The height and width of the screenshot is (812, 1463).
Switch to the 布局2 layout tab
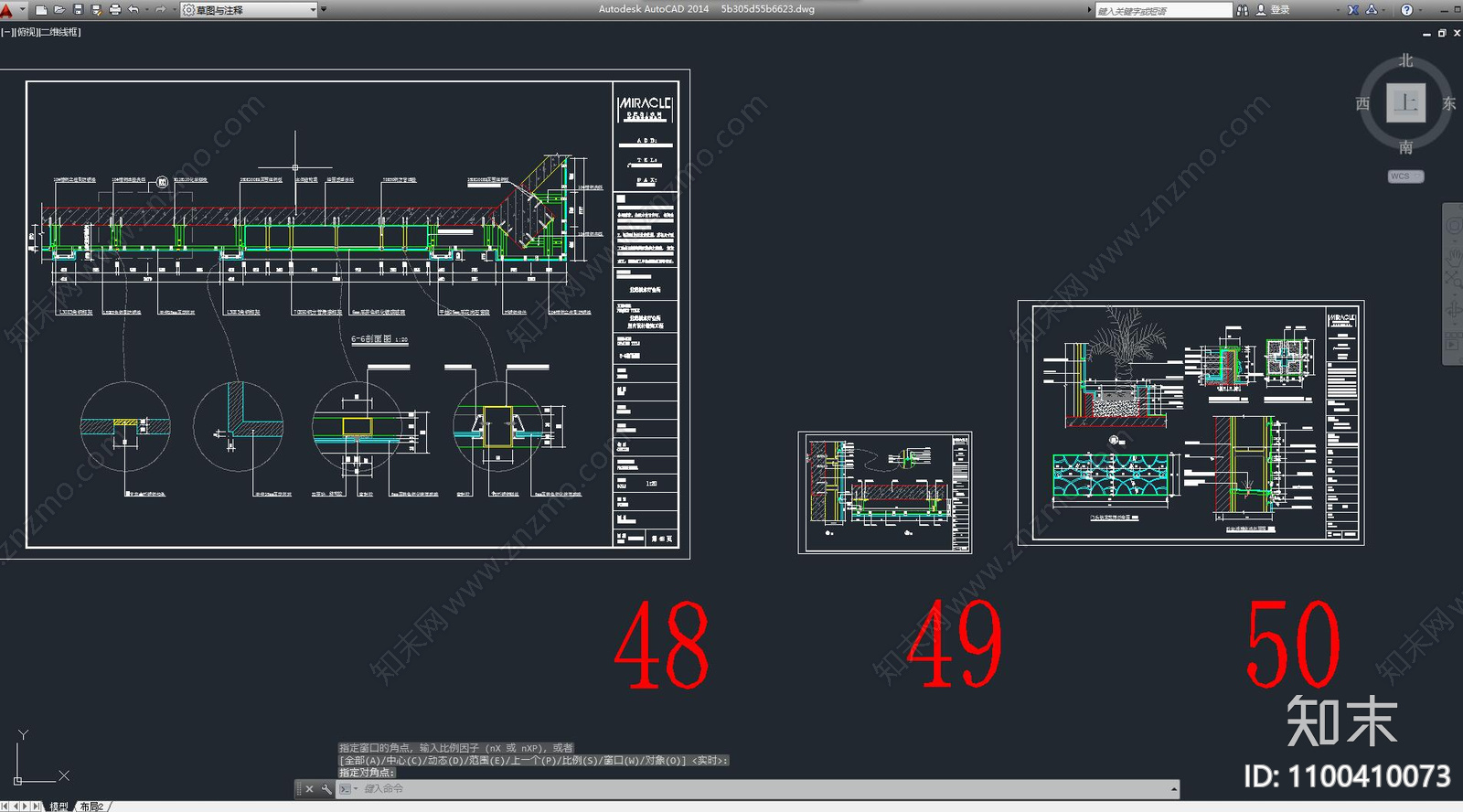pos(91,807)
